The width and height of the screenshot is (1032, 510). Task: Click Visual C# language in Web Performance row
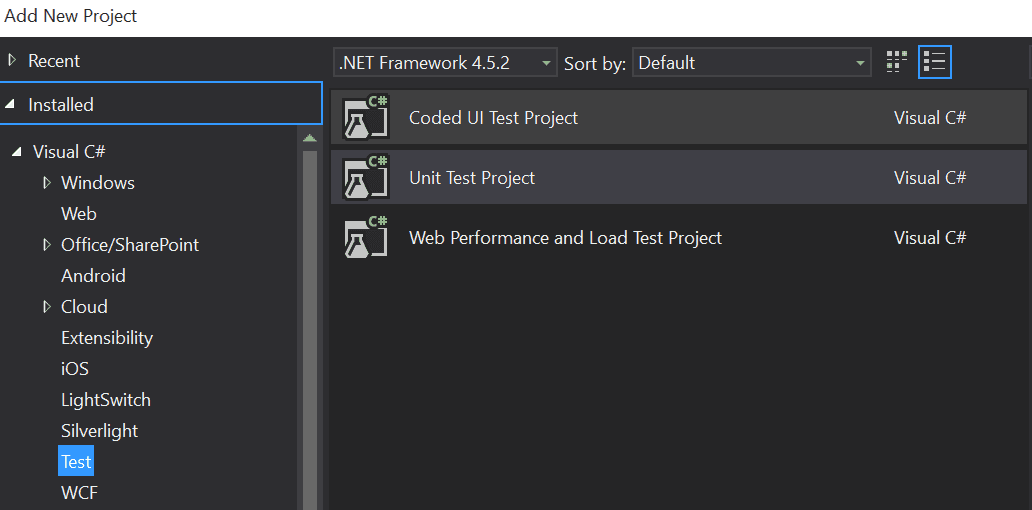[929, 237]
